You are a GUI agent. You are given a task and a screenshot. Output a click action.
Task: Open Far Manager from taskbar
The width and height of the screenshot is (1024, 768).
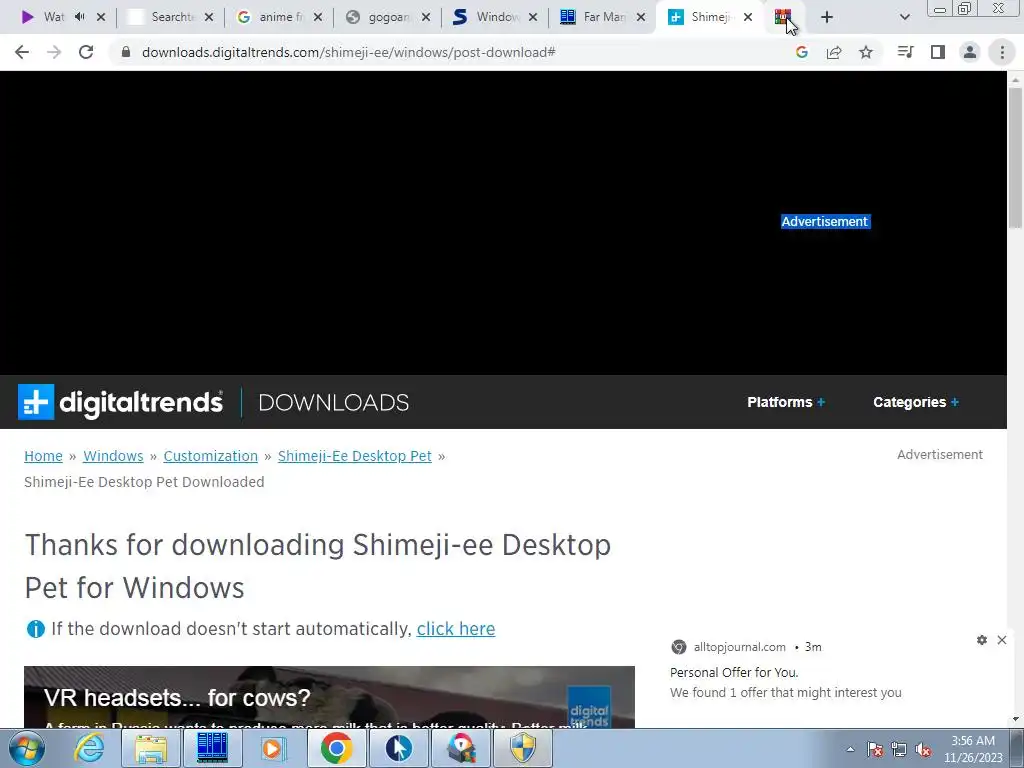coord(212,748)
